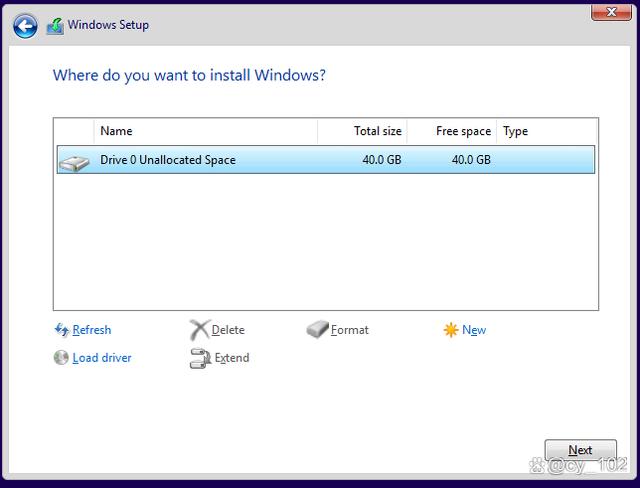
Task: Click the 40.0 GB free space cell
Action: pyautogui.click(x=471, y=160)
